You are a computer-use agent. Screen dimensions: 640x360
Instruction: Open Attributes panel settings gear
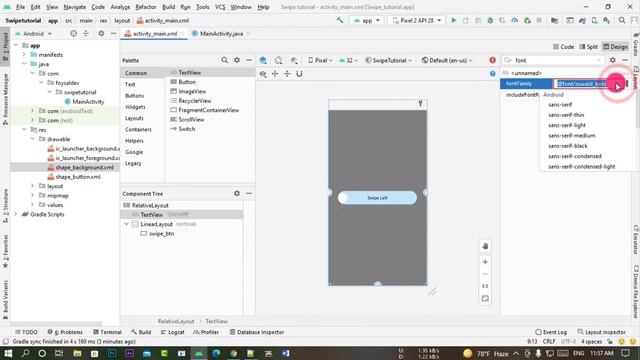613,60
